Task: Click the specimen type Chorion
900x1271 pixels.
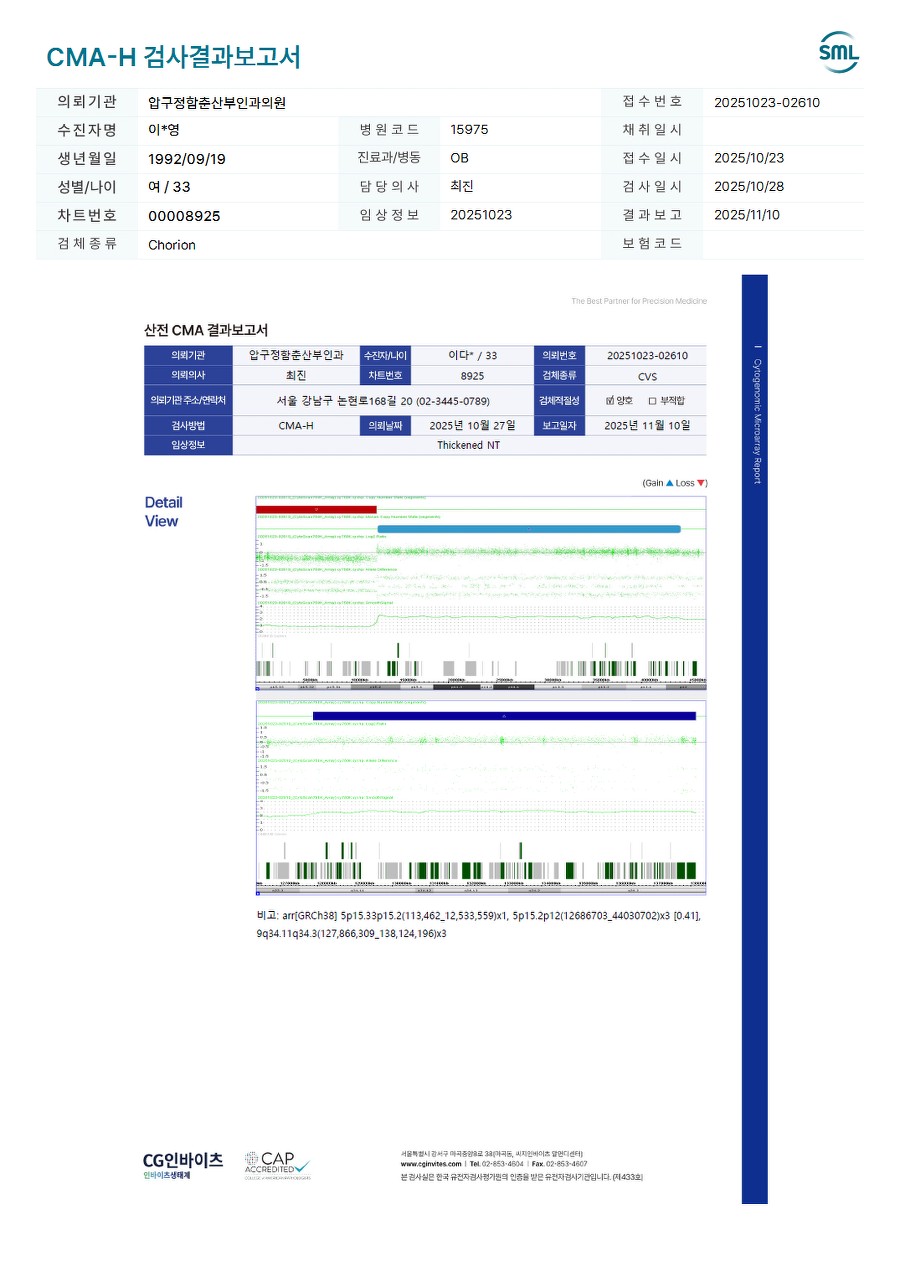Action: pyautogui.click(x=172, y=245)
